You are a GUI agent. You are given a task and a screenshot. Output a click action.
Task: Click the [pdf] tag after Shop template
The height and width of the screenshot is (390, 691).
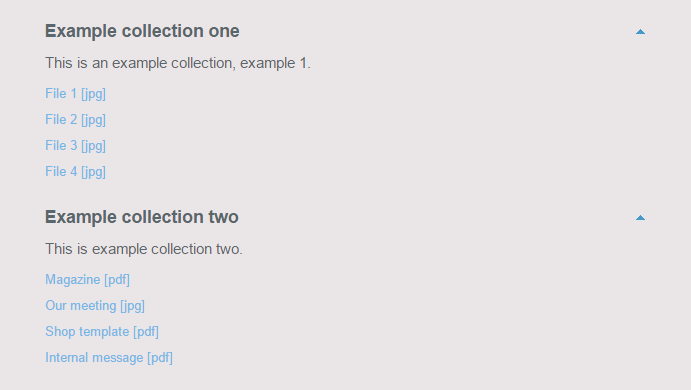point(146,331)
